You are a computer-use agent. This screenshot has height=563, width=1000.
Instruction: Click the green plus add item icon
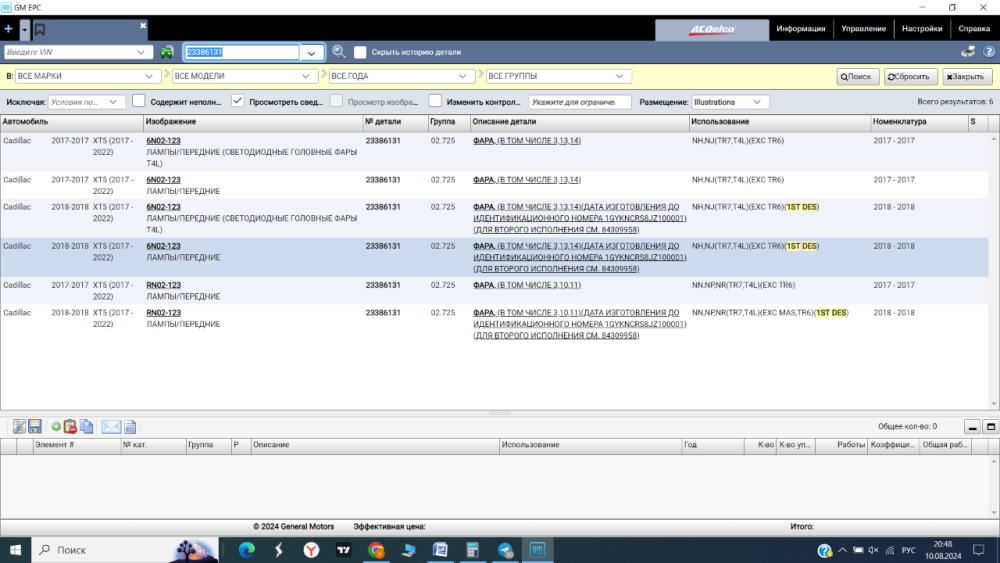[x=56, y=426]
